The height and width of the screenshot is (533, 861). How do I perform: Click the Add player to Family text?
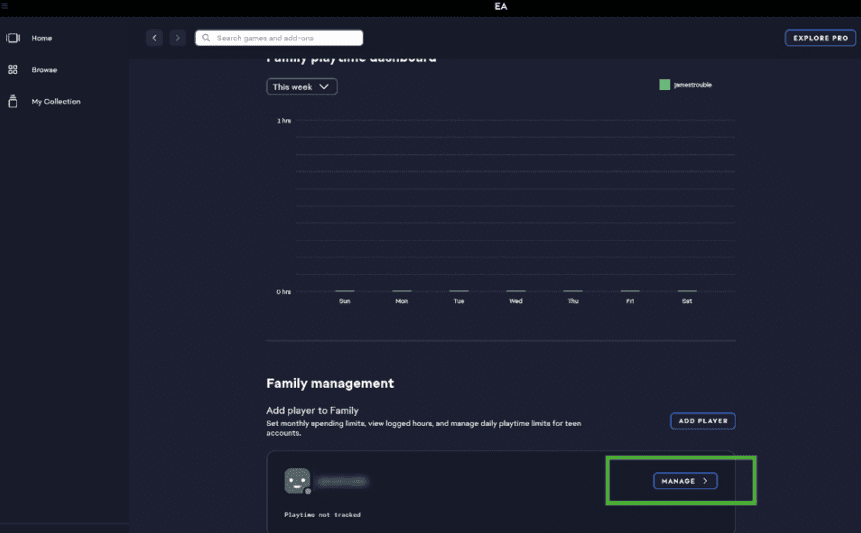tap(312, 411)
